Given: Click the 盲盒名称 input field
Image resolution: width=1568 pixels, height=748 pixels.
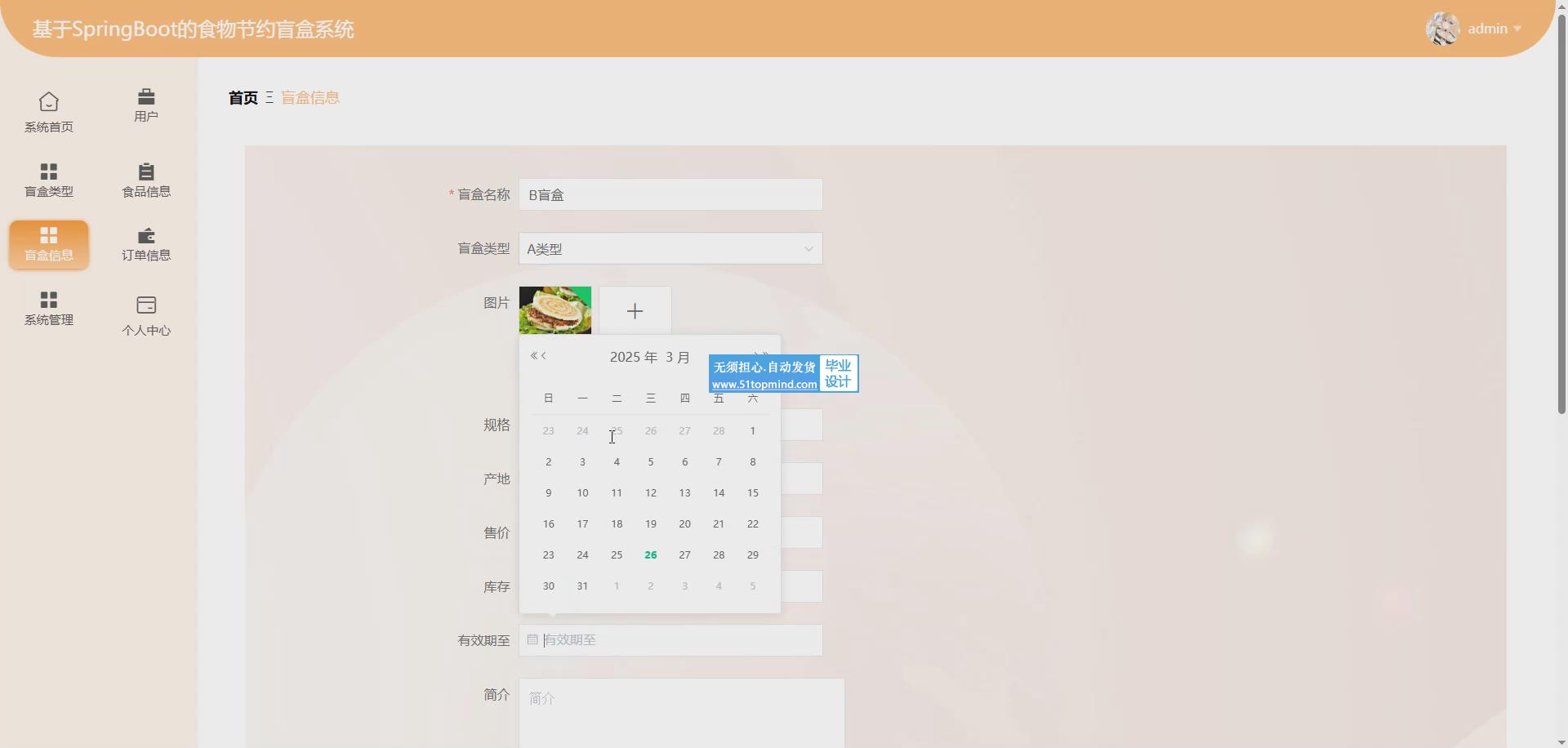Looking at the screenshot, I should [x=670, y=195].
